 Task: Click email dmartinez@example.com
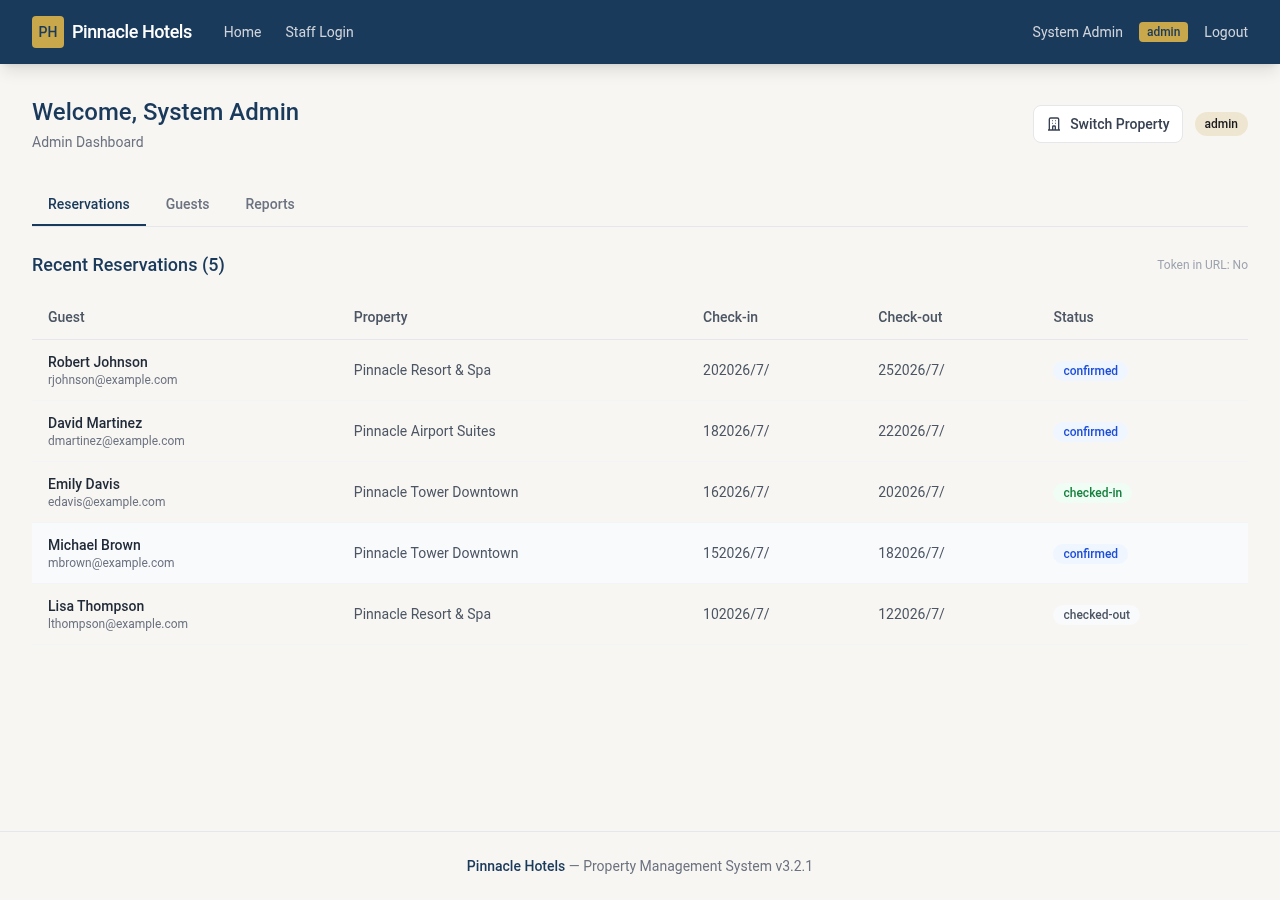tap(116, 441)
